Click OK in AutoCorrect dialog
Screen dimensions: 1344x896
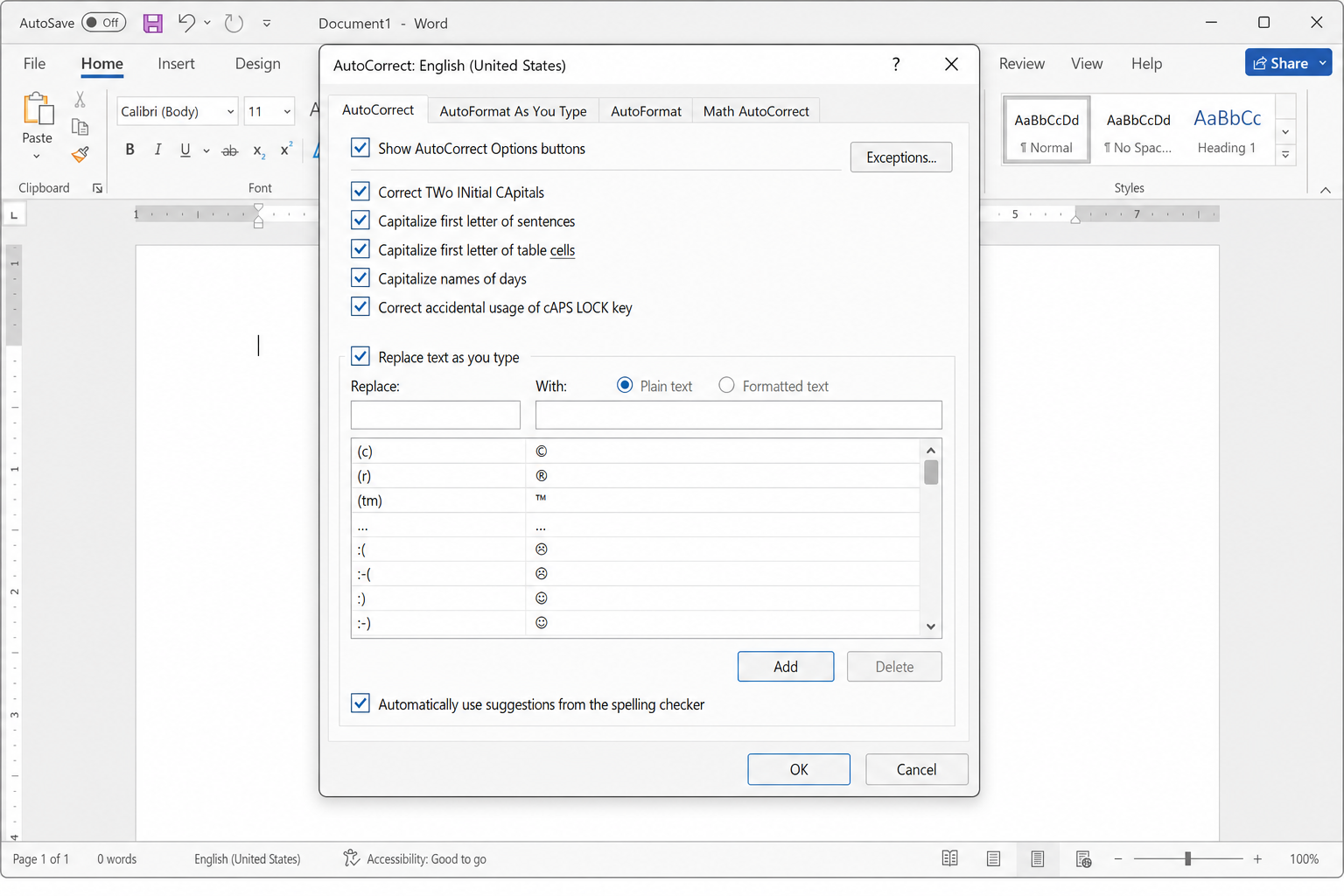click(x=799, y=770)
